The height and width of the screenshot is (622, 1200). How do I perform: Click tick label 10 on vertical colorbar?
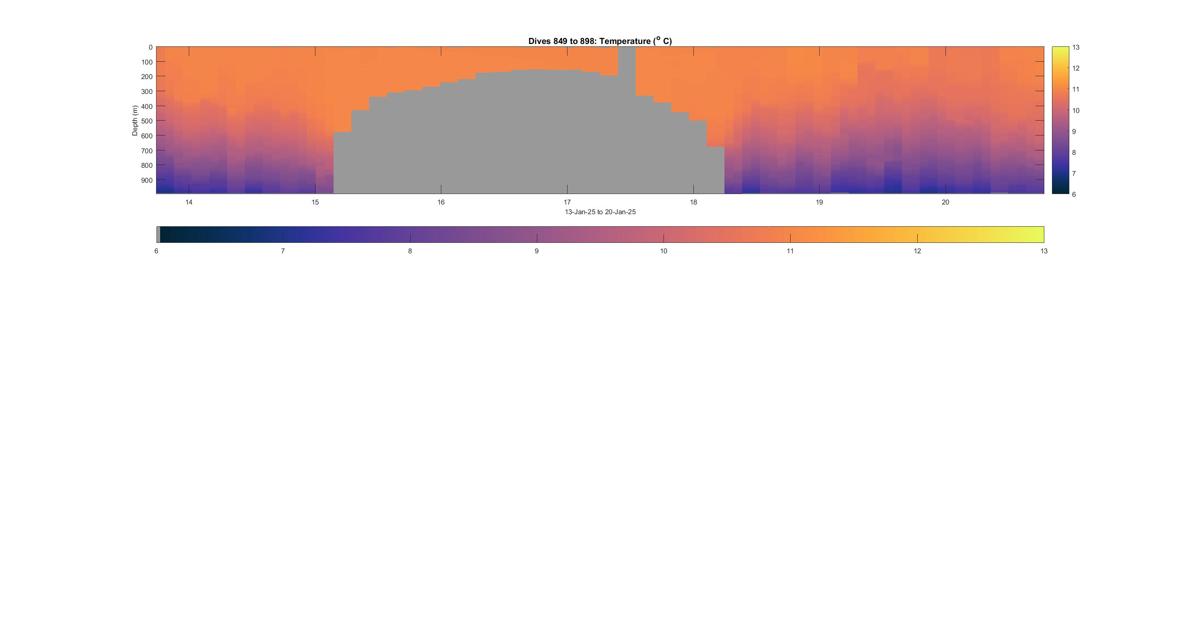[x=1076, y=110]
